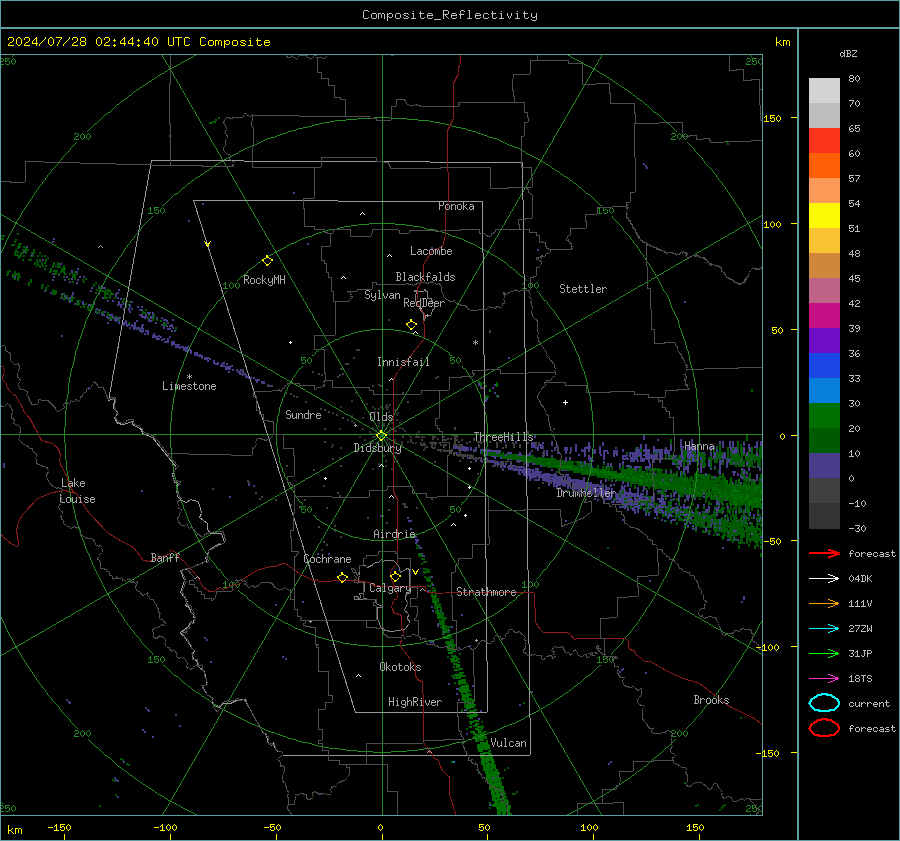The width and height of the screenshot is (900, 841).
Task: Click the 18TS legend text
Action: (x=860, y=679)
